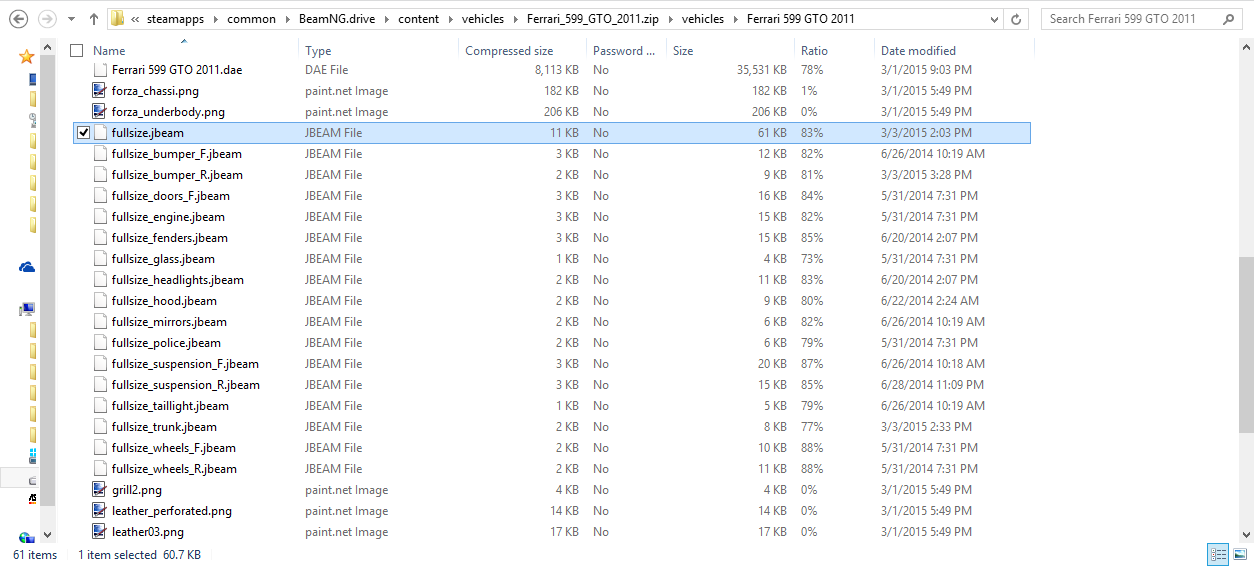Click the file list vertical scrollbar thumb
The width and height of the screenshot is (1254, 566).
coord(1246,343)
